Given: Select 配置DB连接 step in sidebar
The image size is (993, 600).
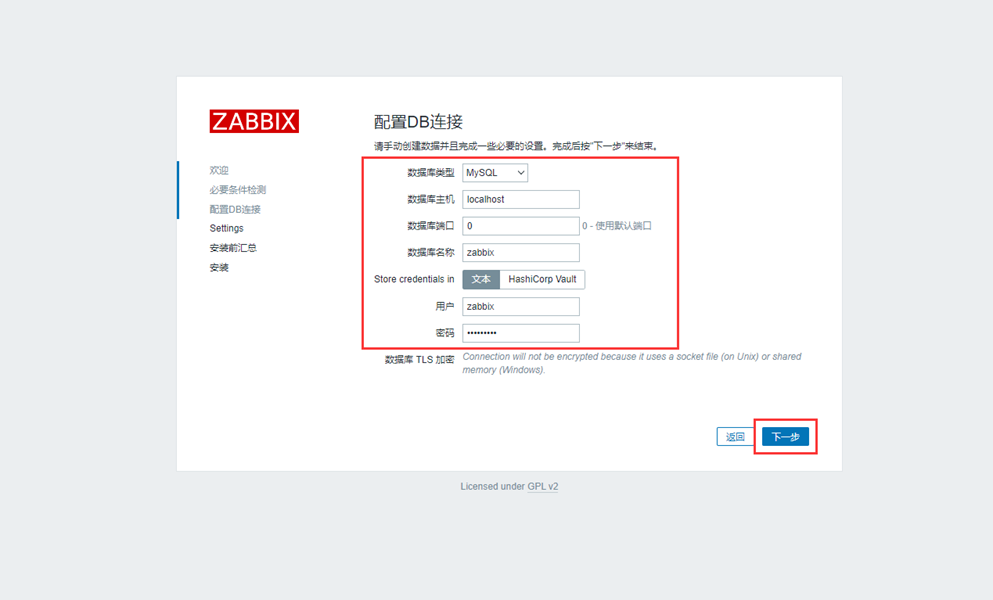Looking at the screenshot, I should 235,209.
